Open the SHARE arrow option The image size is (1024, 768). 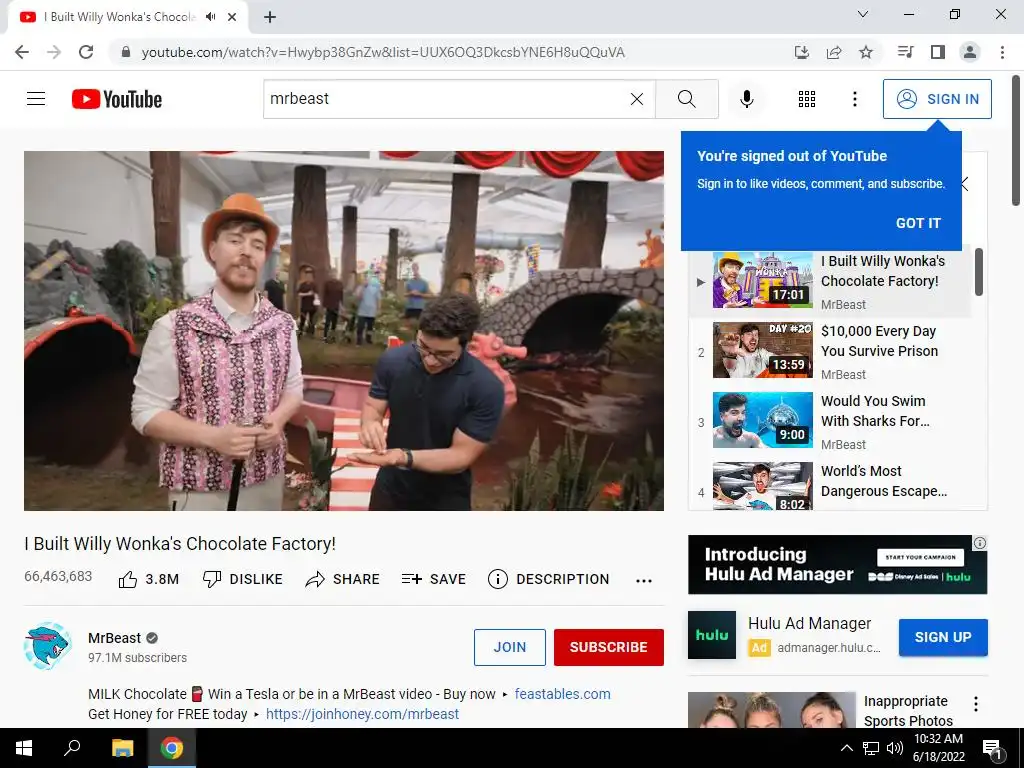(342, 579)
